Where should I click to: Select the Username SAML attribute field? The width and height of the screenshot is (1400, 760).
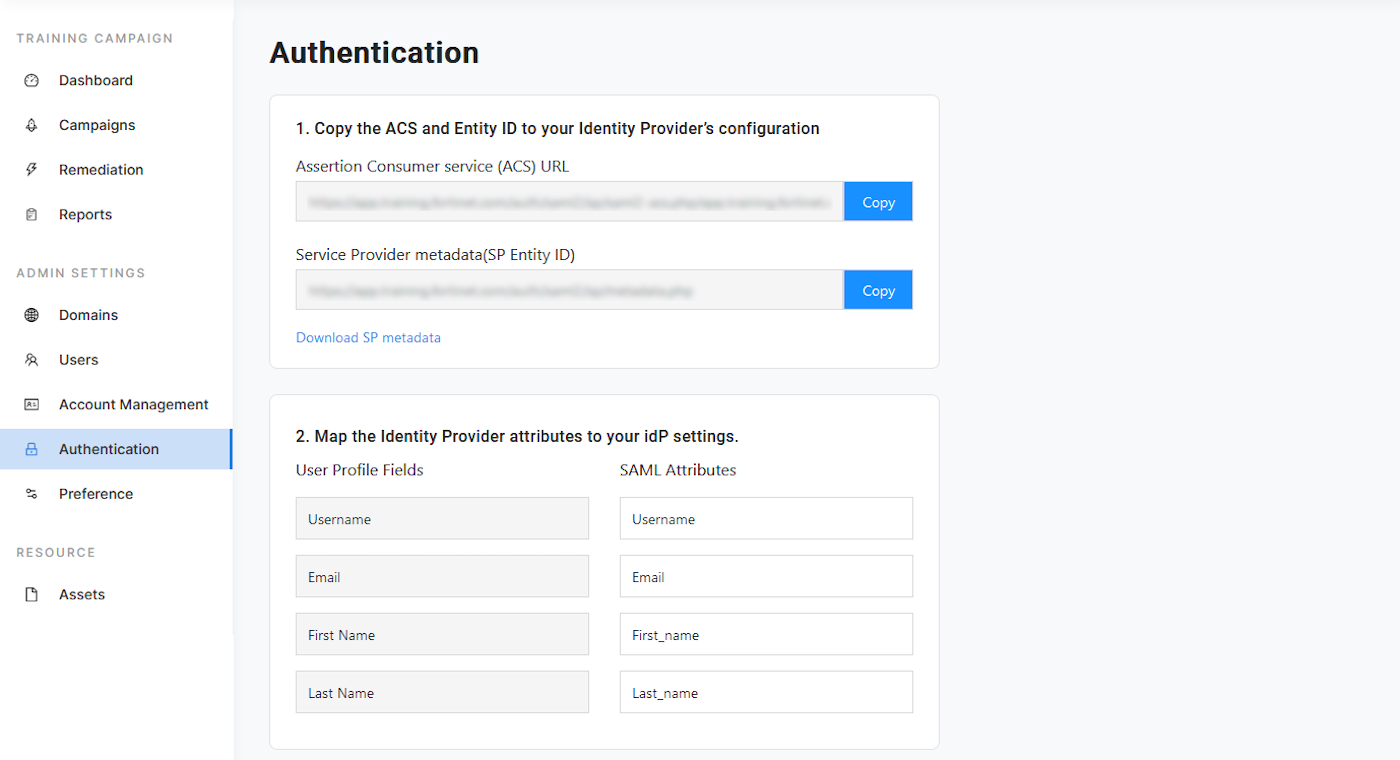(766, 518)
